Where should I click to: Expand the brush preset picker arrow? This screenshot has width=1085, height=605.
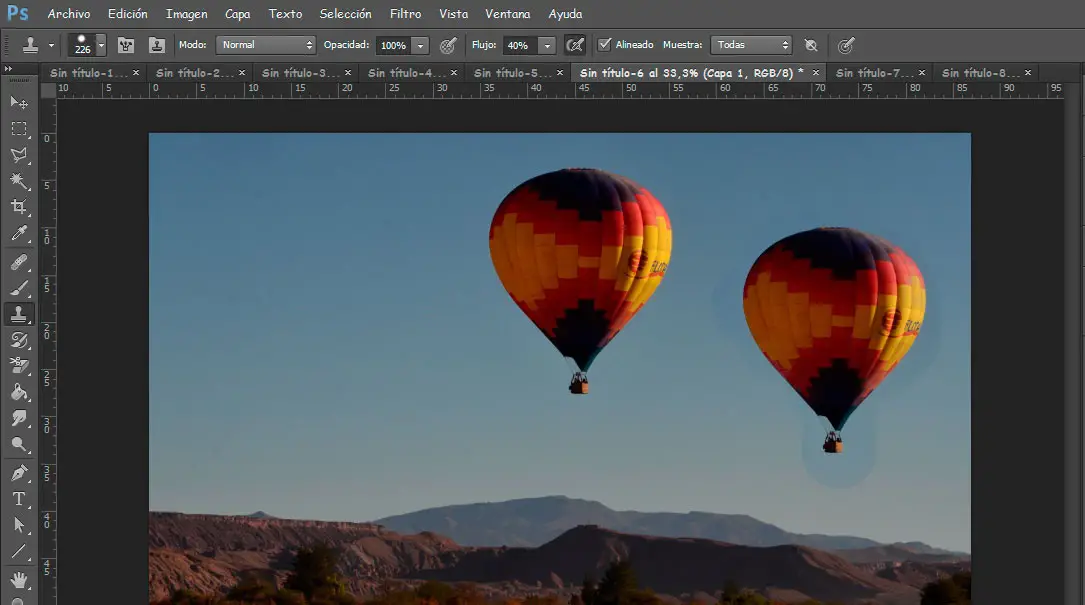pos(101,46)
